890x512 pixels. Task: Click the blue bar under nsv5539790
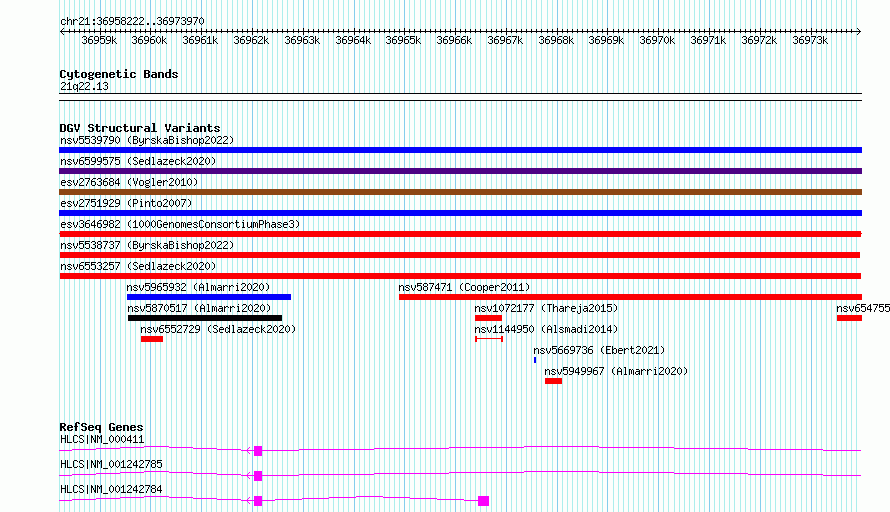tap(460, 150)
